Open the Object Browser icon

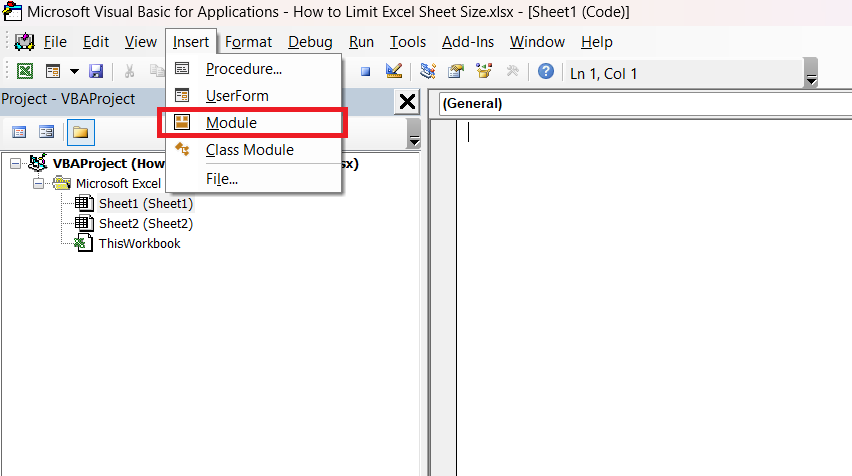[484, 71]
